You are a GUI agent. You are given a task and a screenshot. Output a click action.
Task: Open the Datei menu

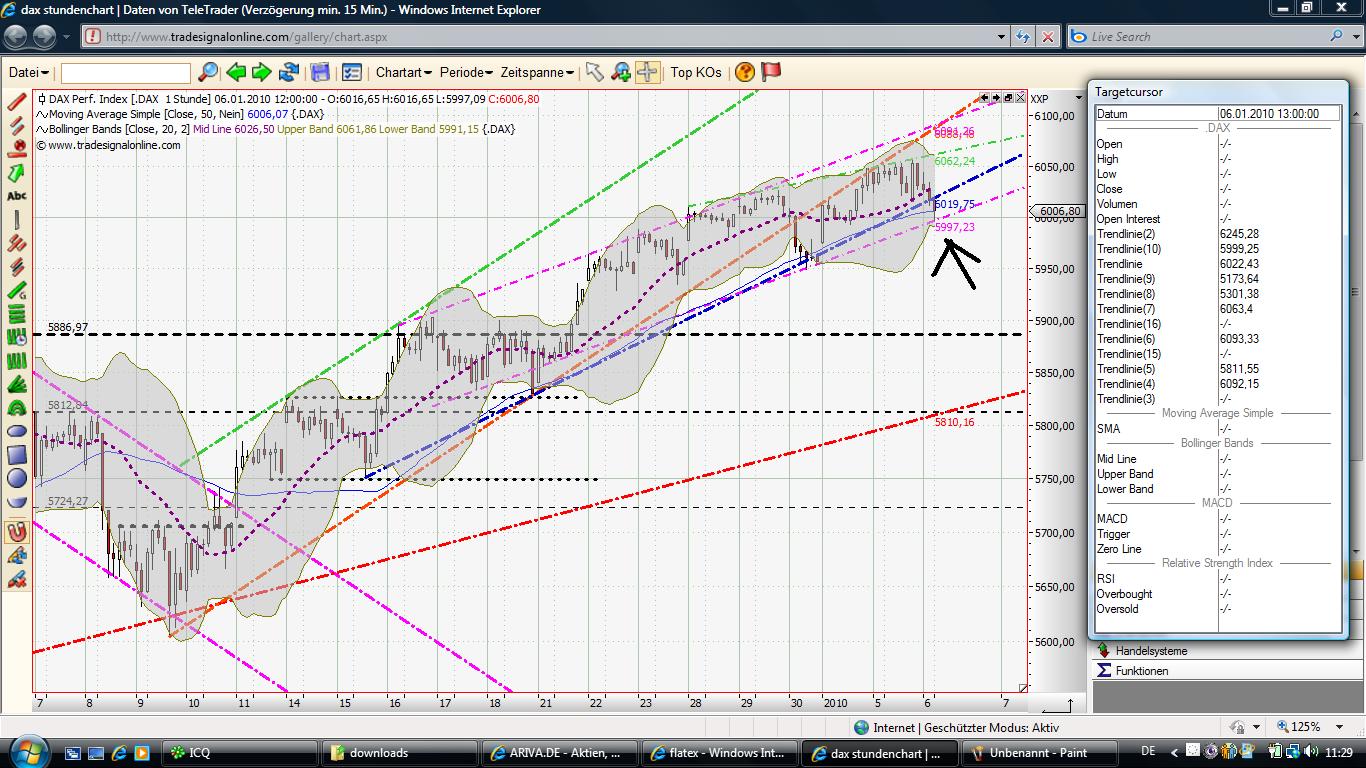25,72
